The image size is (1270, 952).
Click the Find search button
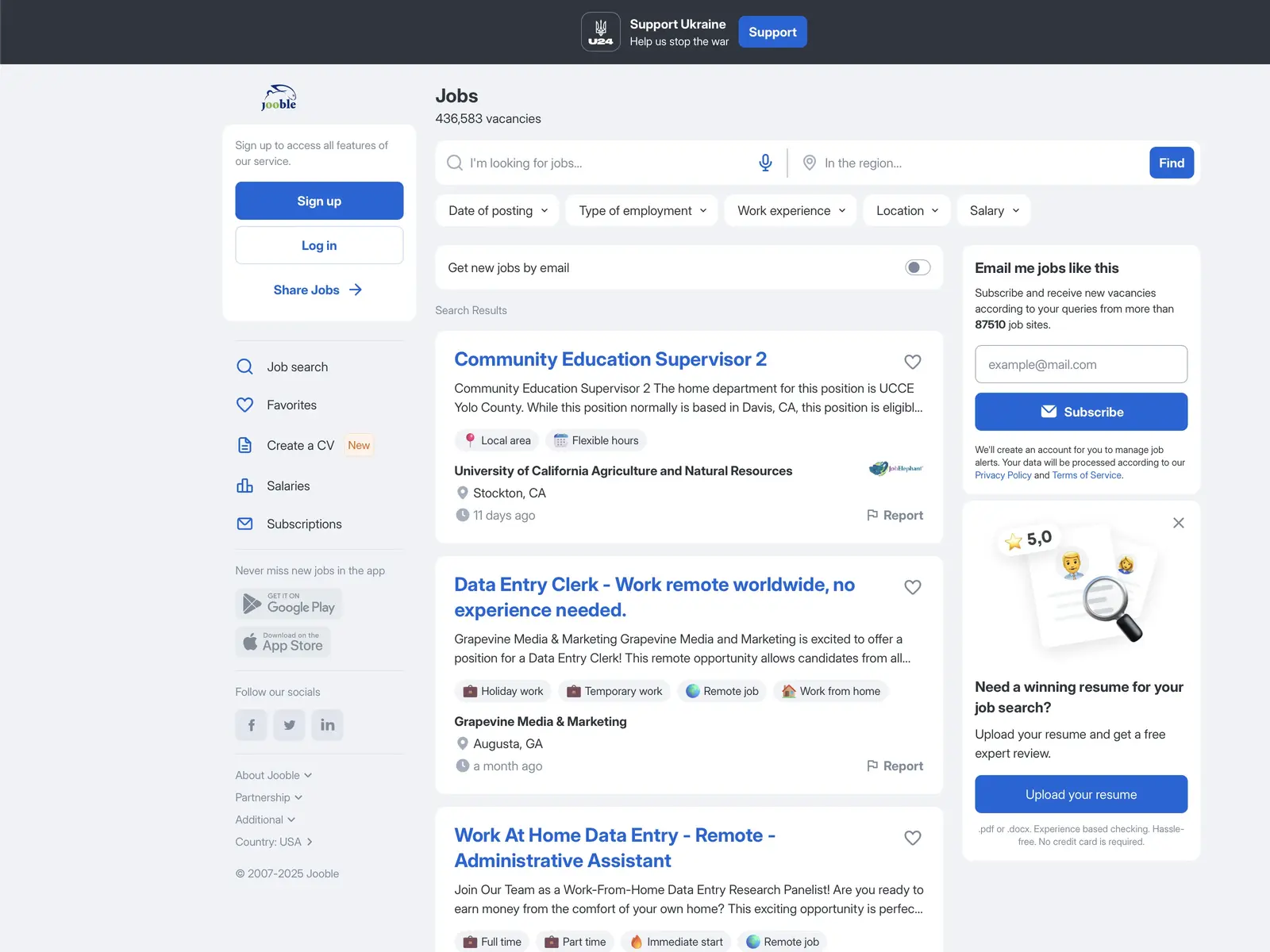(x=1172, y=163)
